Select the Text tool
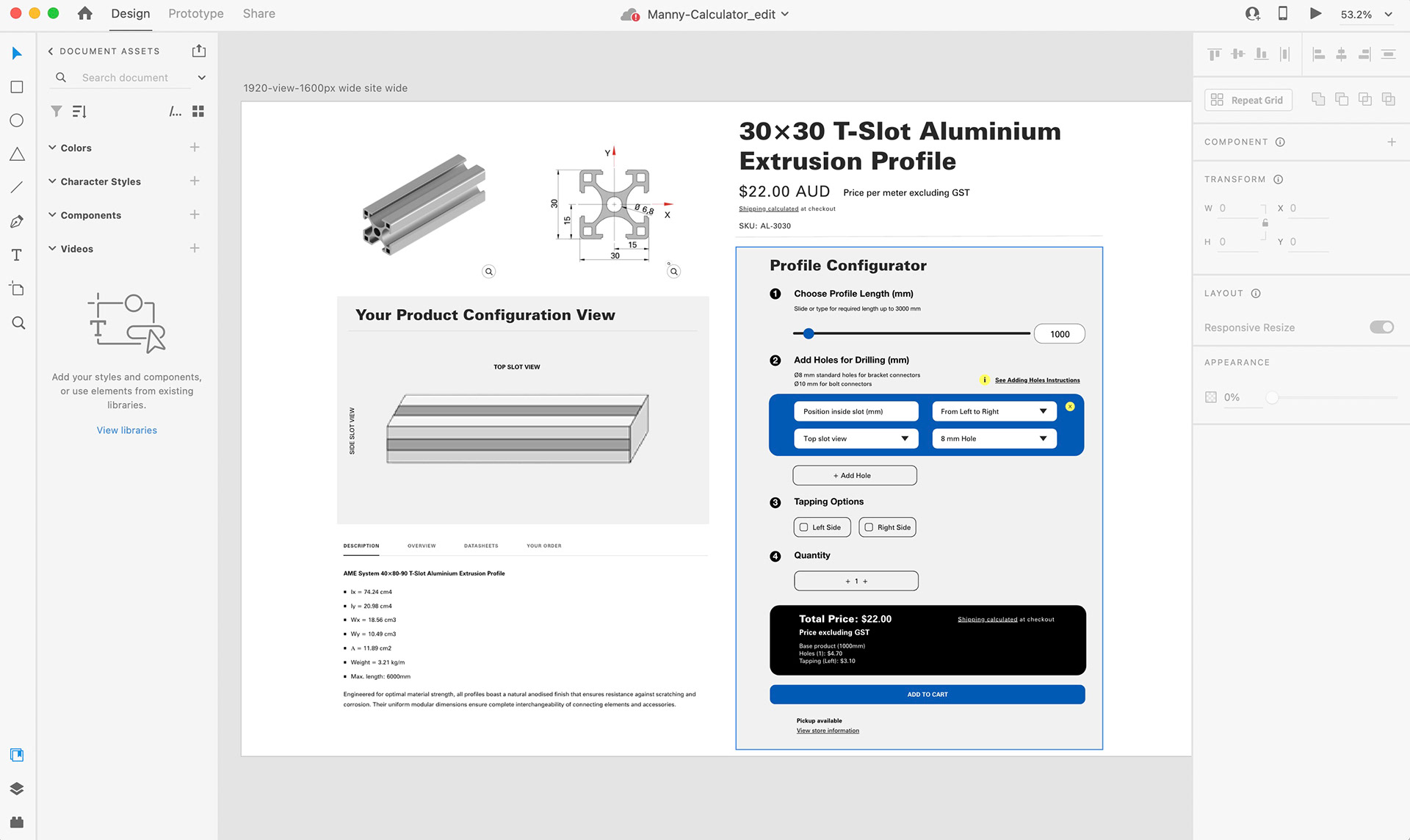 tap(17, 255)
